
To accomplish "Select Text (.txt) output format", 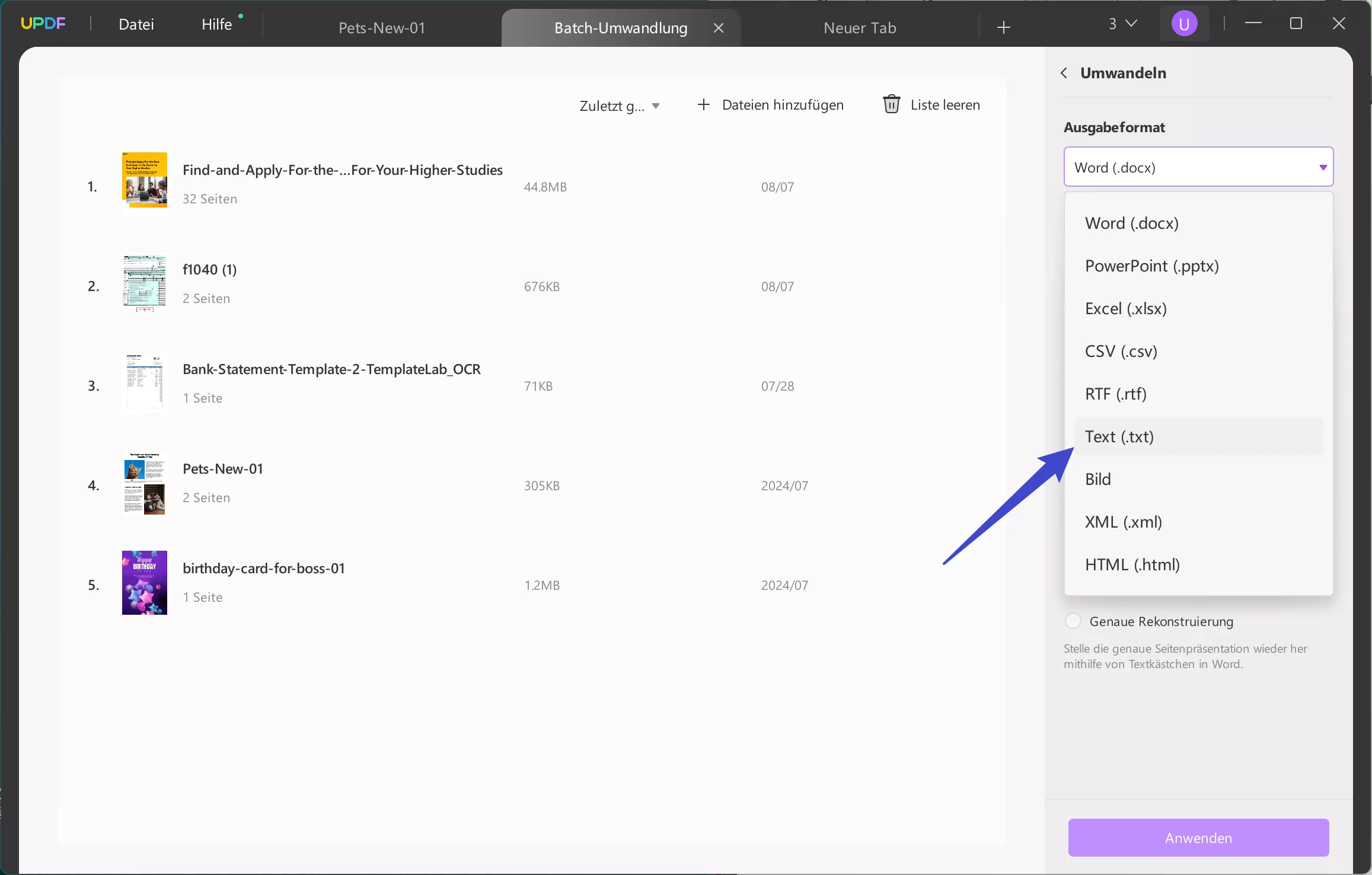I will pyautogui.click(x=1119, y=436).
